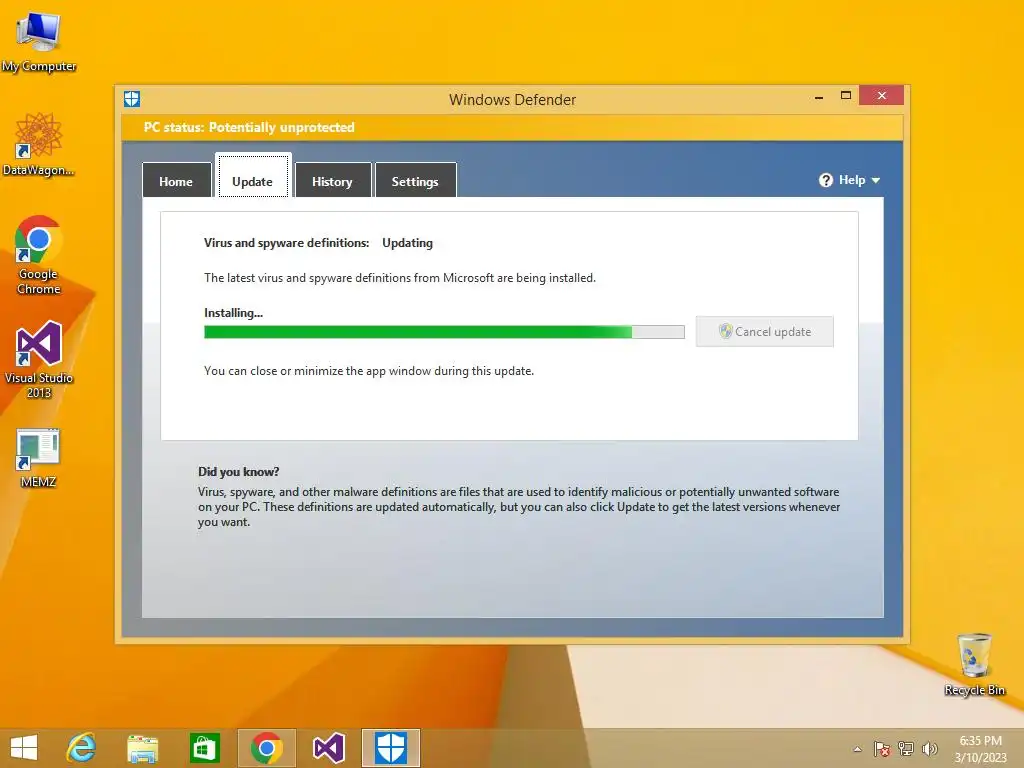Open the network tray icon
This screenshot has width=1024, height=768.
click(906, 748)
